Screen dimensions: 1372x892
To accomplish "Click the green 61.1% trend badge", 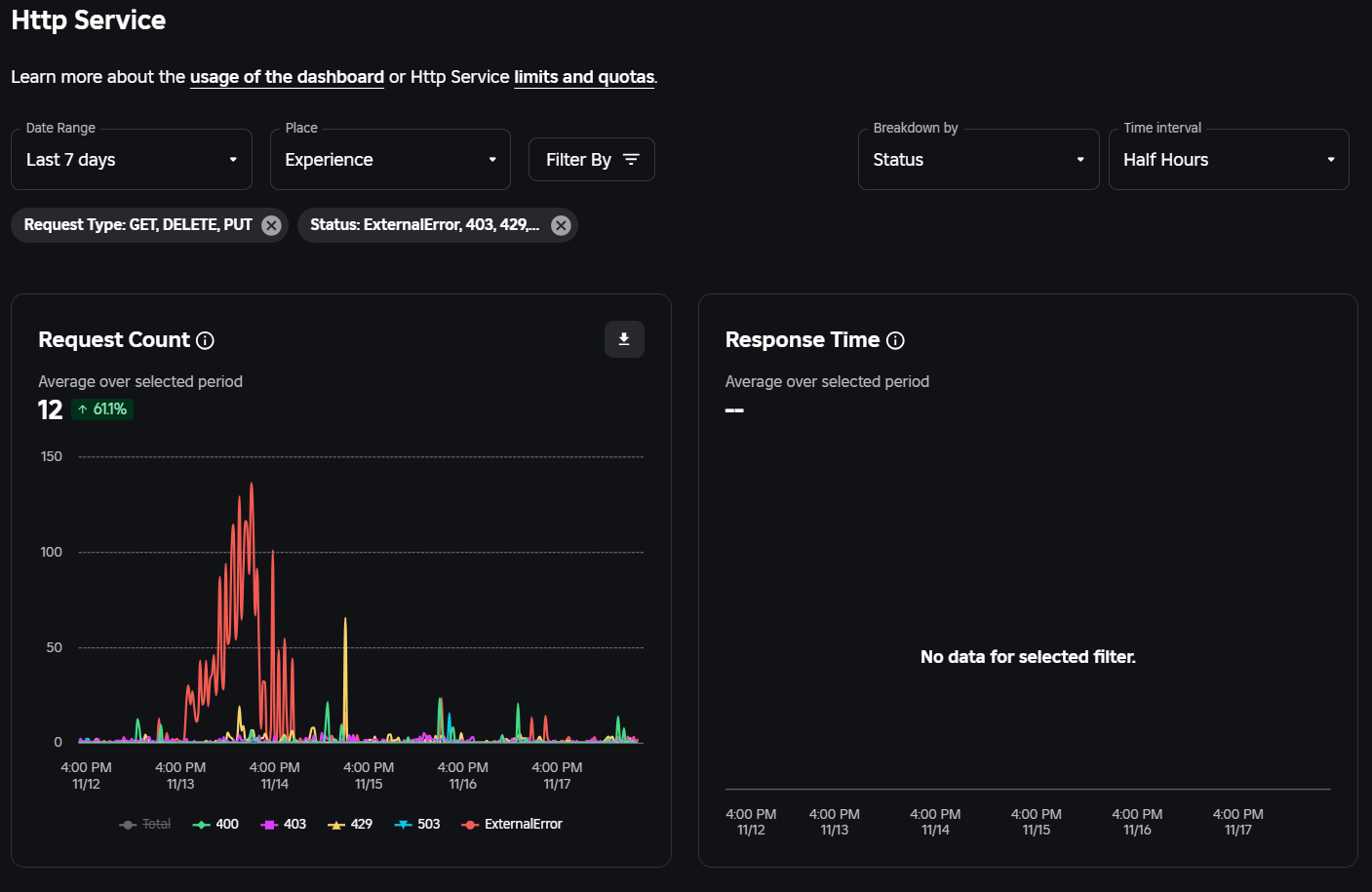I will 102,409.
